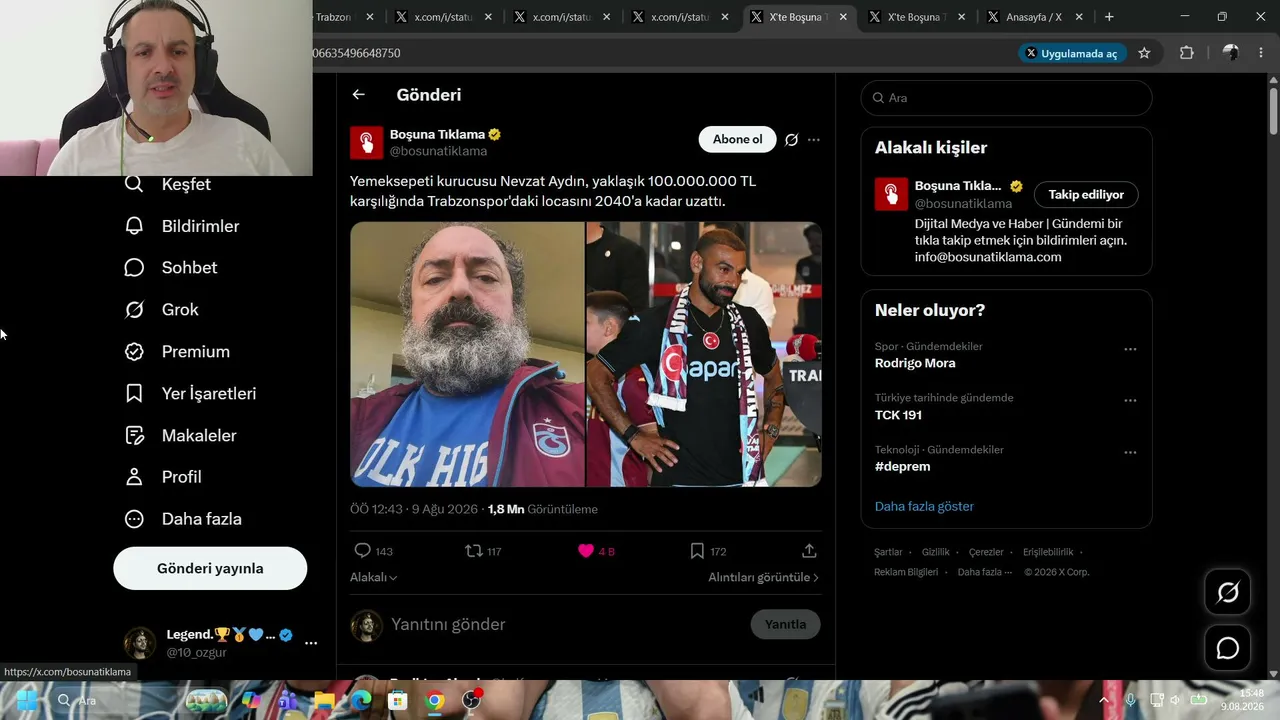
Task: Open Yer İşaretleri bookmarks in the sidebar
Action: pyautogui.click(x=190, y=394)
